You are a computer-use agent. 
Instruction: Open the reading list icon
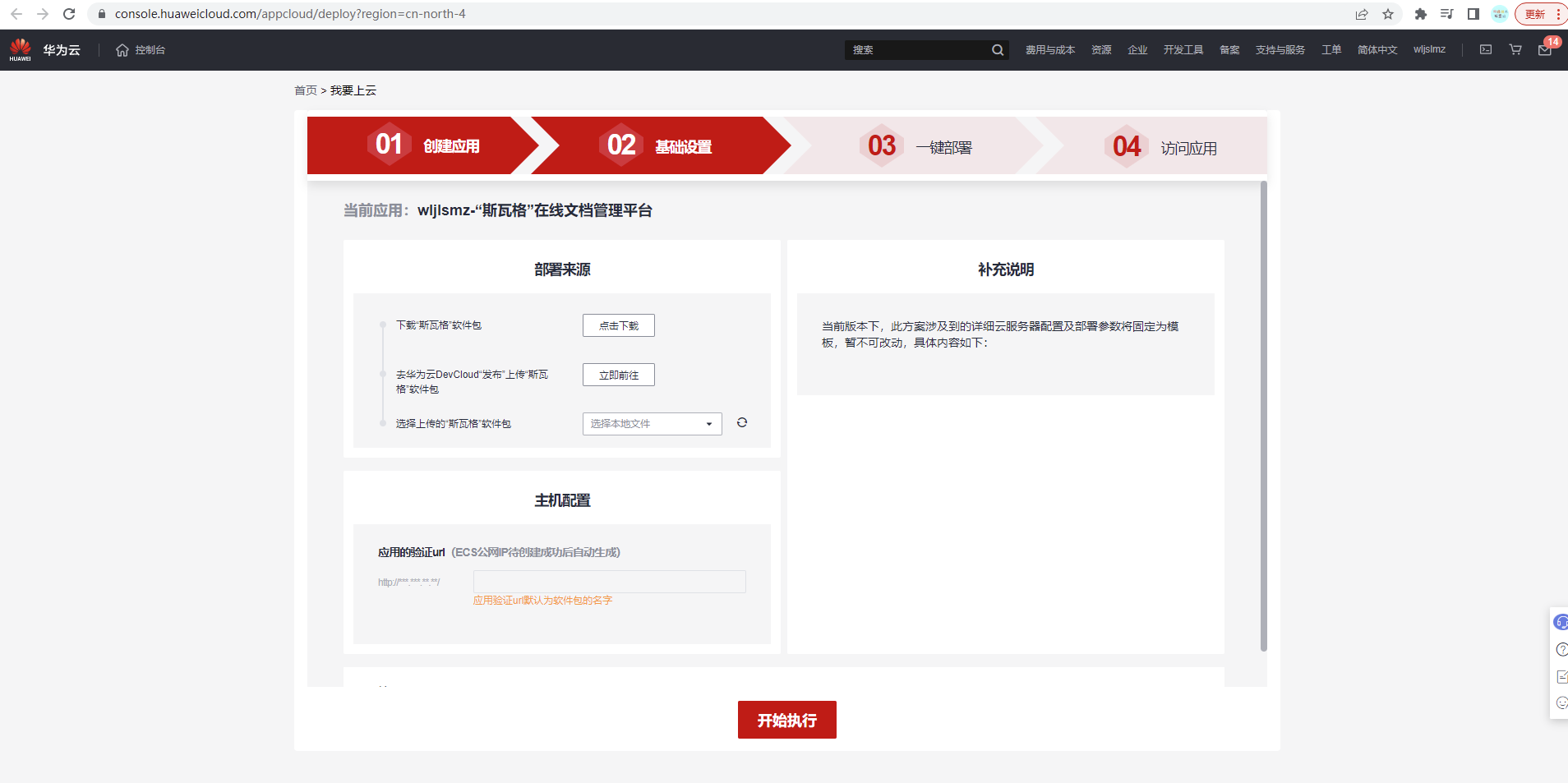pyautogui.click(x=1447, y=14)
